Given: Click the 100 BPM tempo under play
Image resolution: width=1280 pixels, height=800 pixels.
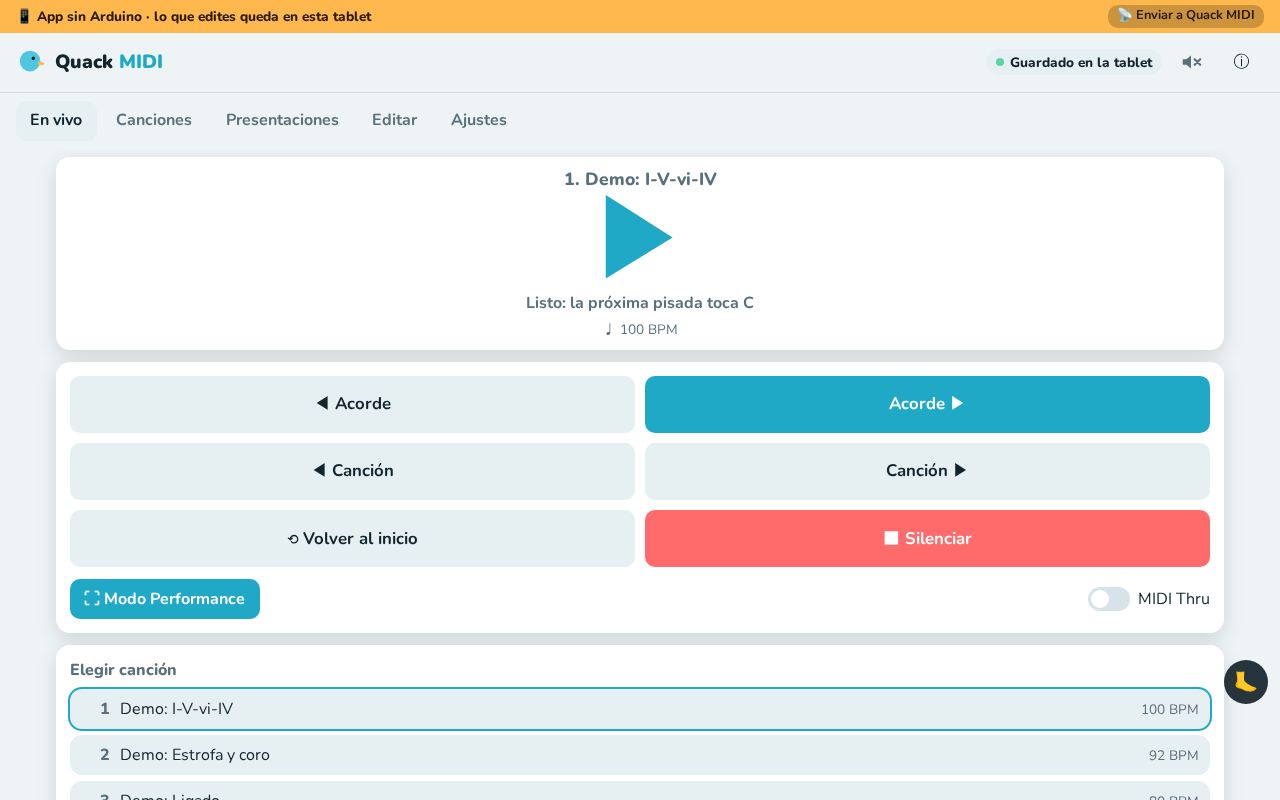Looking at the screenshot, I should click(640, 330).
